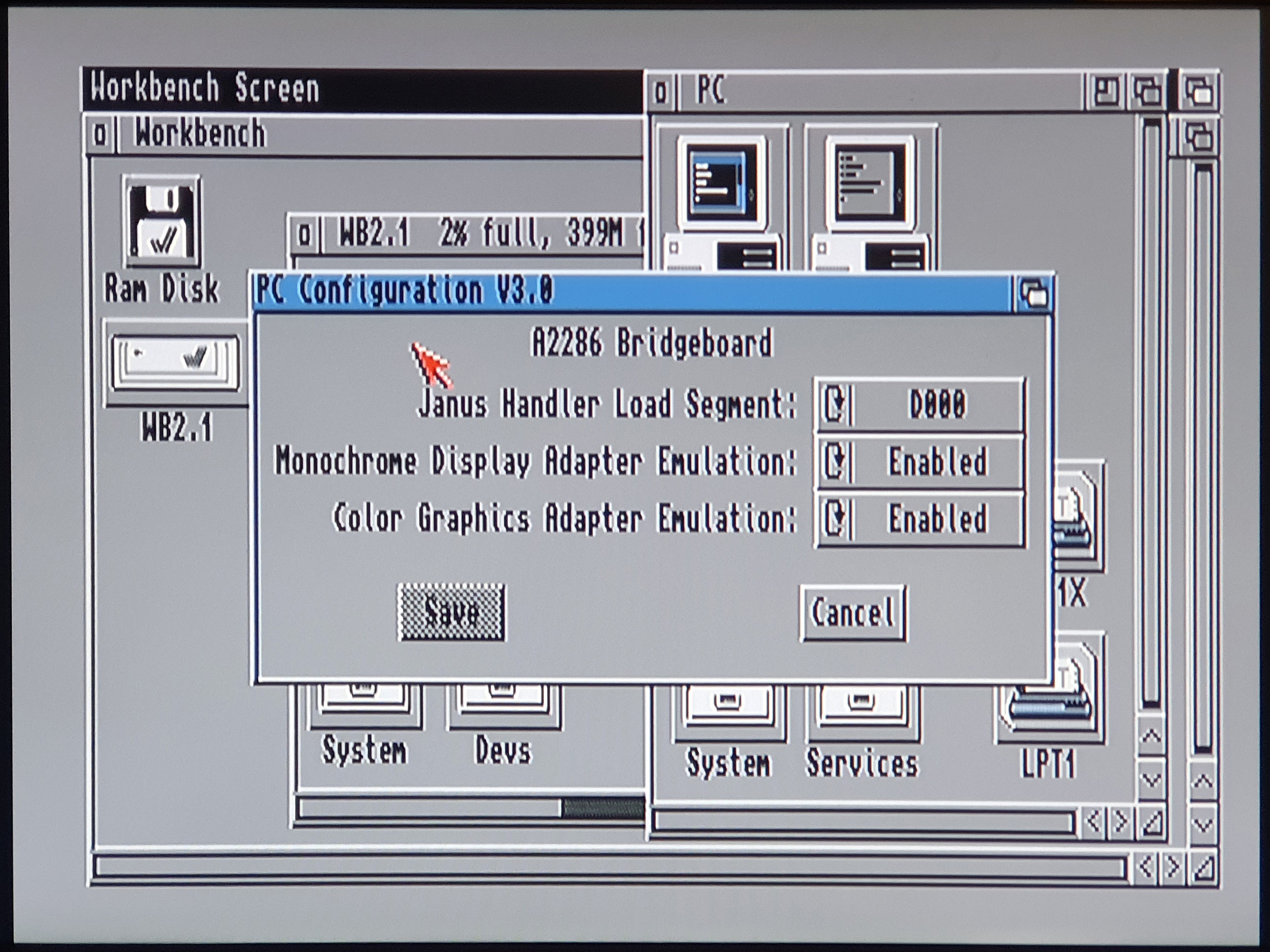Select the blue-screen PC monitor icon
Screen dimensions: 1270x952
[x=722, y=198]
